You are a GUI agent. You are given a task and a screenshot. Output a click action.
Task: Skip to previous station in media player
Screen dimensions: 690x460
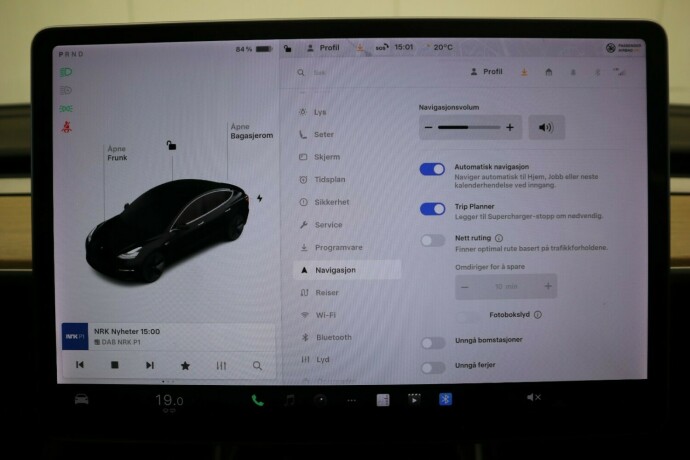(x=80, y=365)
